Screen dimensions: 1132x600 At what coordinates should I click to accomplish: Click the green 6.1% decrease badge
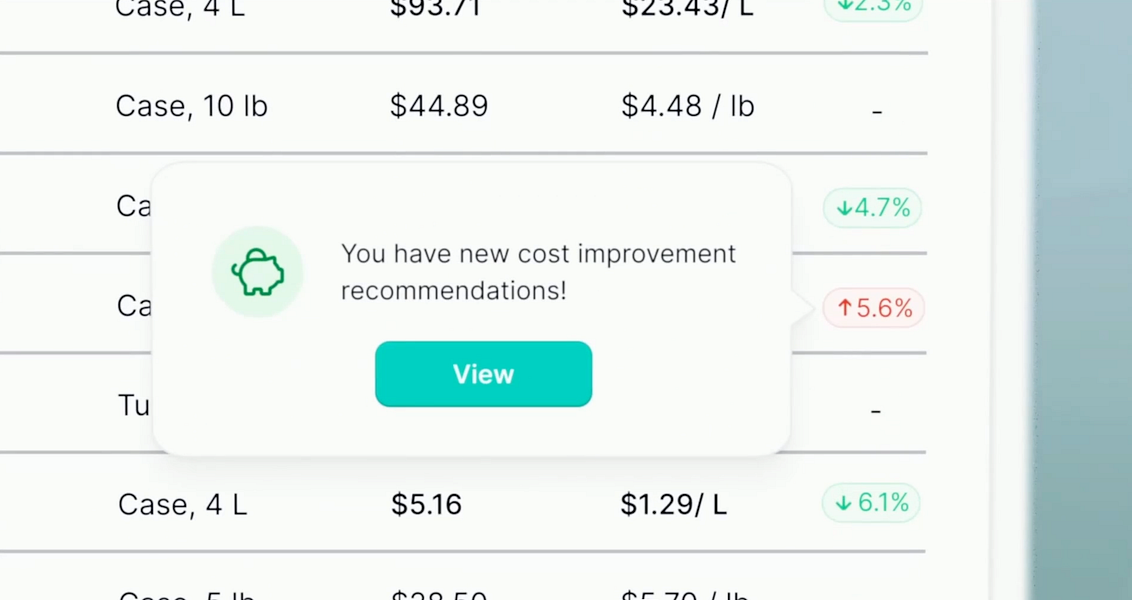pyautogui.click(x=870, y=503)
